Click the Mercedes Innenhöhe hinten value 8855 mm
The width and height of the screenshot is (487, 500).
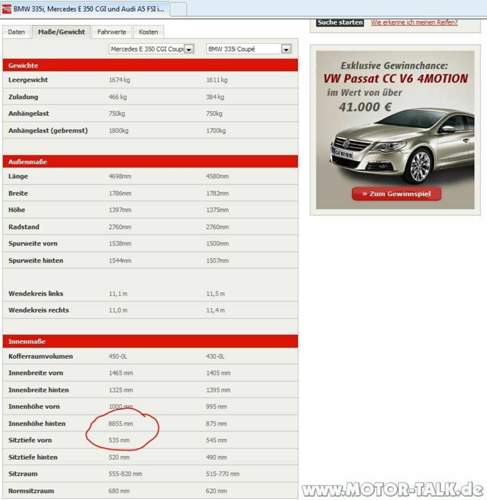pos(121,424)
